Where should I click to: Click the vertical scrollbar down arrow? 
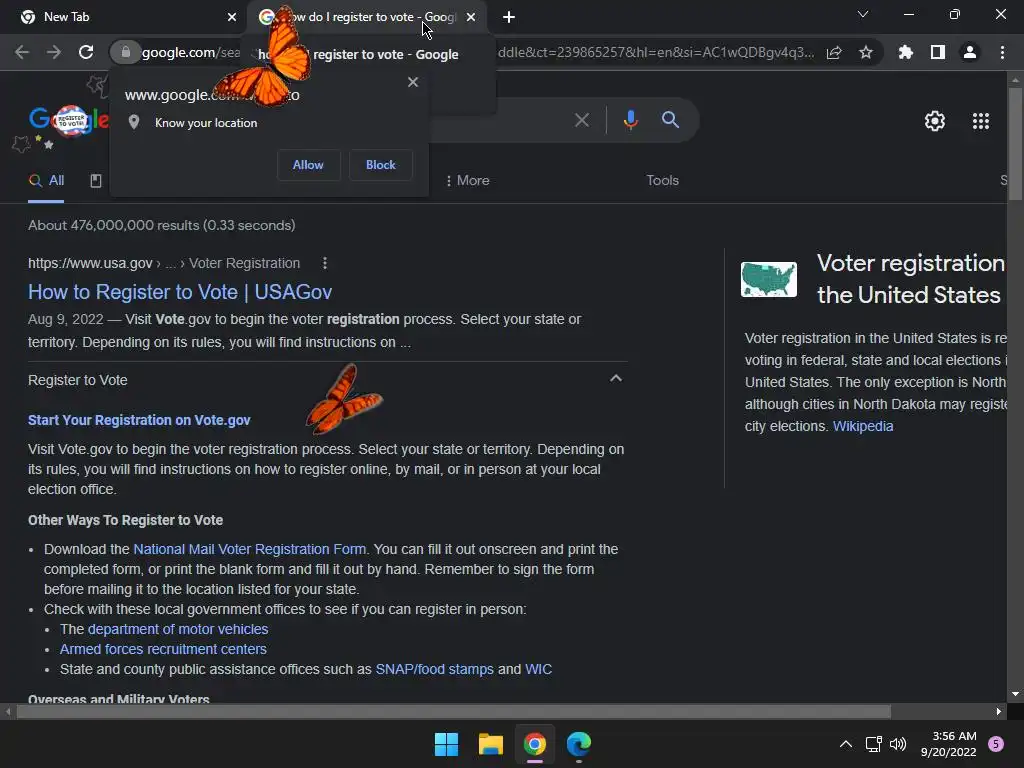(1015, 694)
